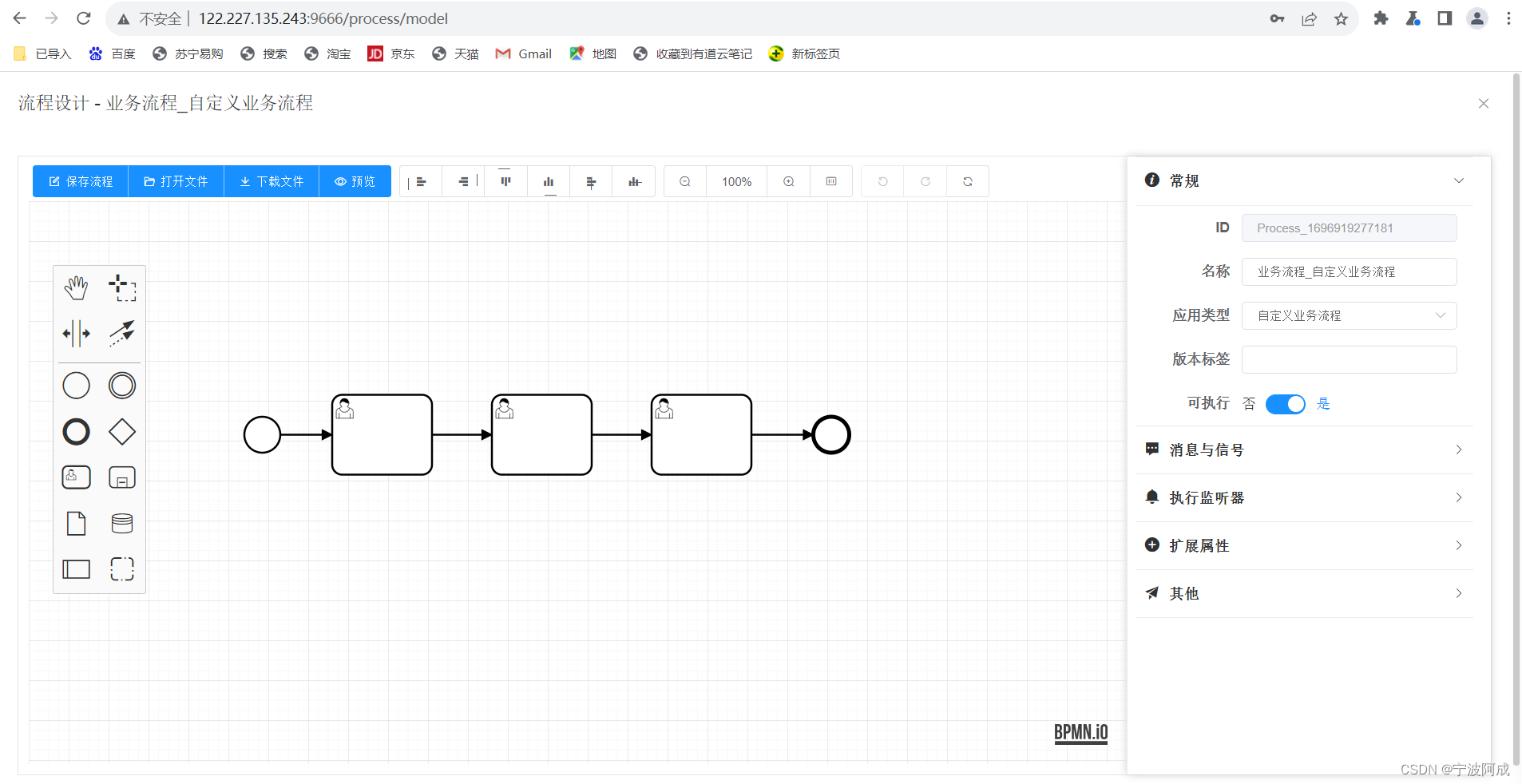Viewport: 1522px width, 784px height.
Task: Reload the browser page
Action: (83, 18)
